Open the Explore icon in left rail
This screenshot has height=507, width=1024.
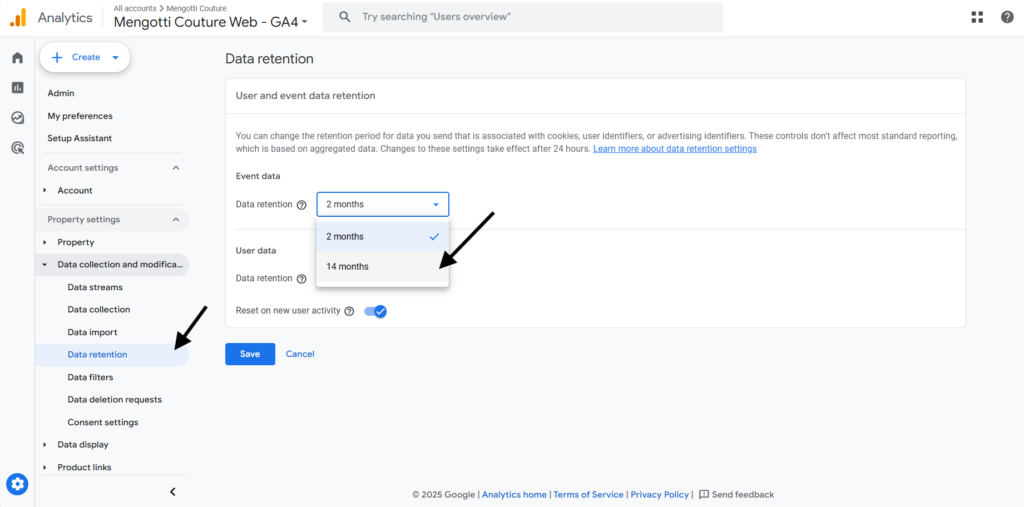click(x=18, y=118)
